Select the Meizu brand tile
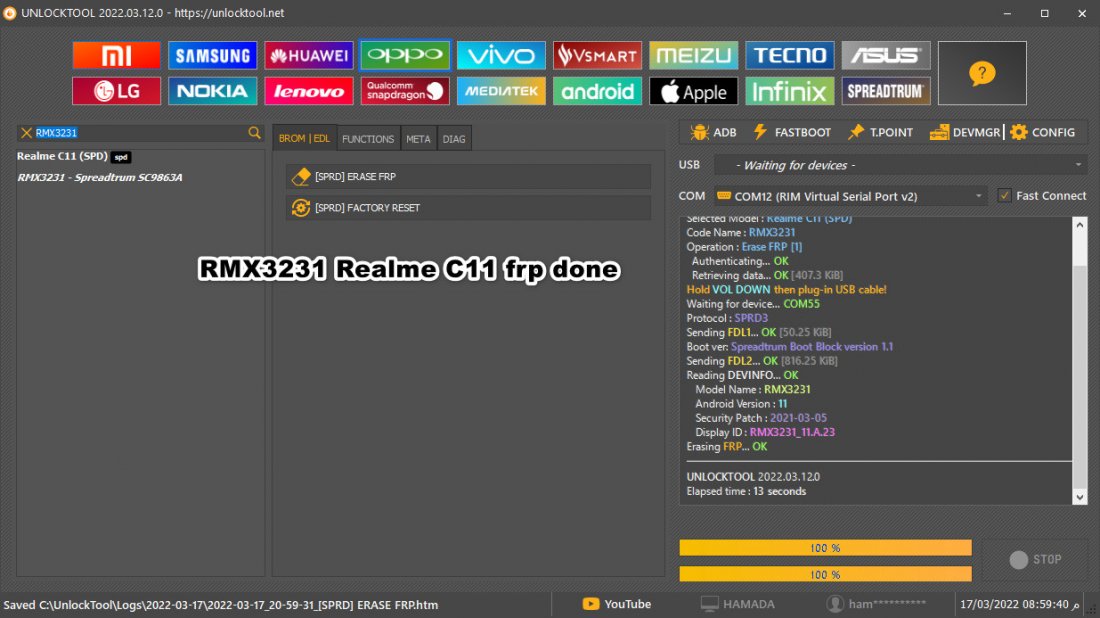1100x618 pixels. [x=693, y=55]
